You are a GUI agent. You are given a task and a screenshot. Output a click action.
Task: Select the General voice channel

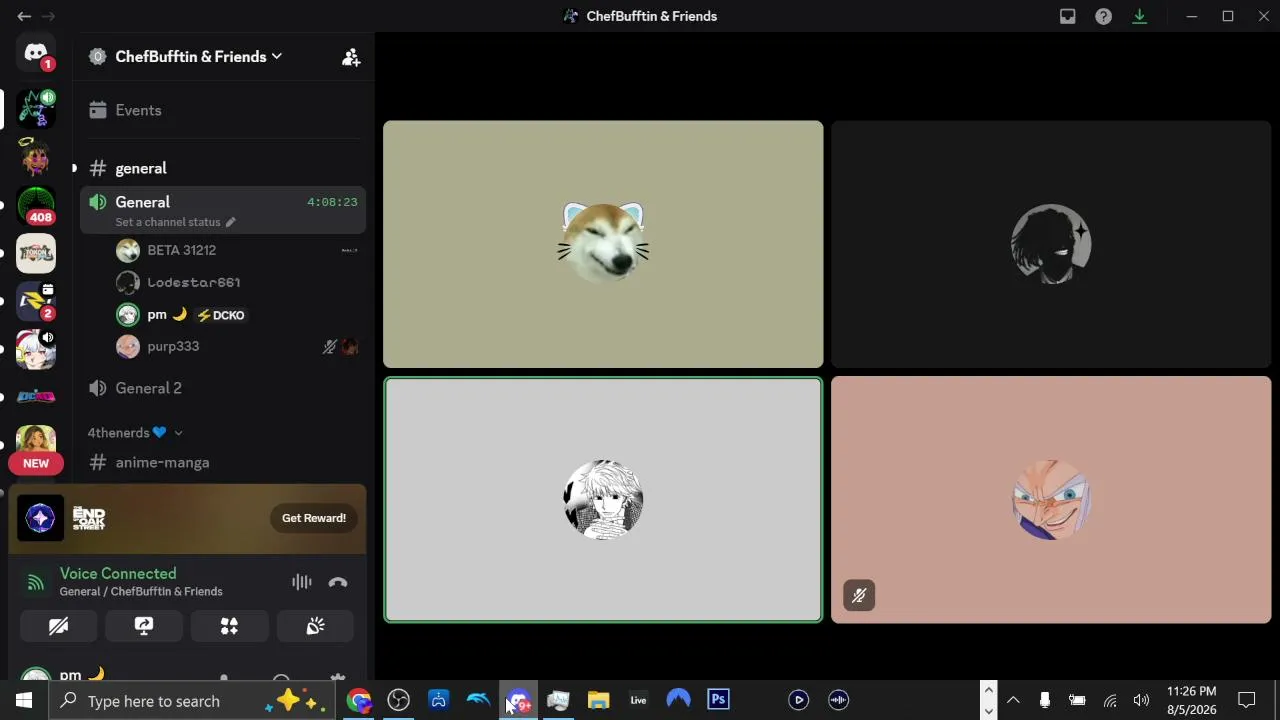(x=222, y=210)
